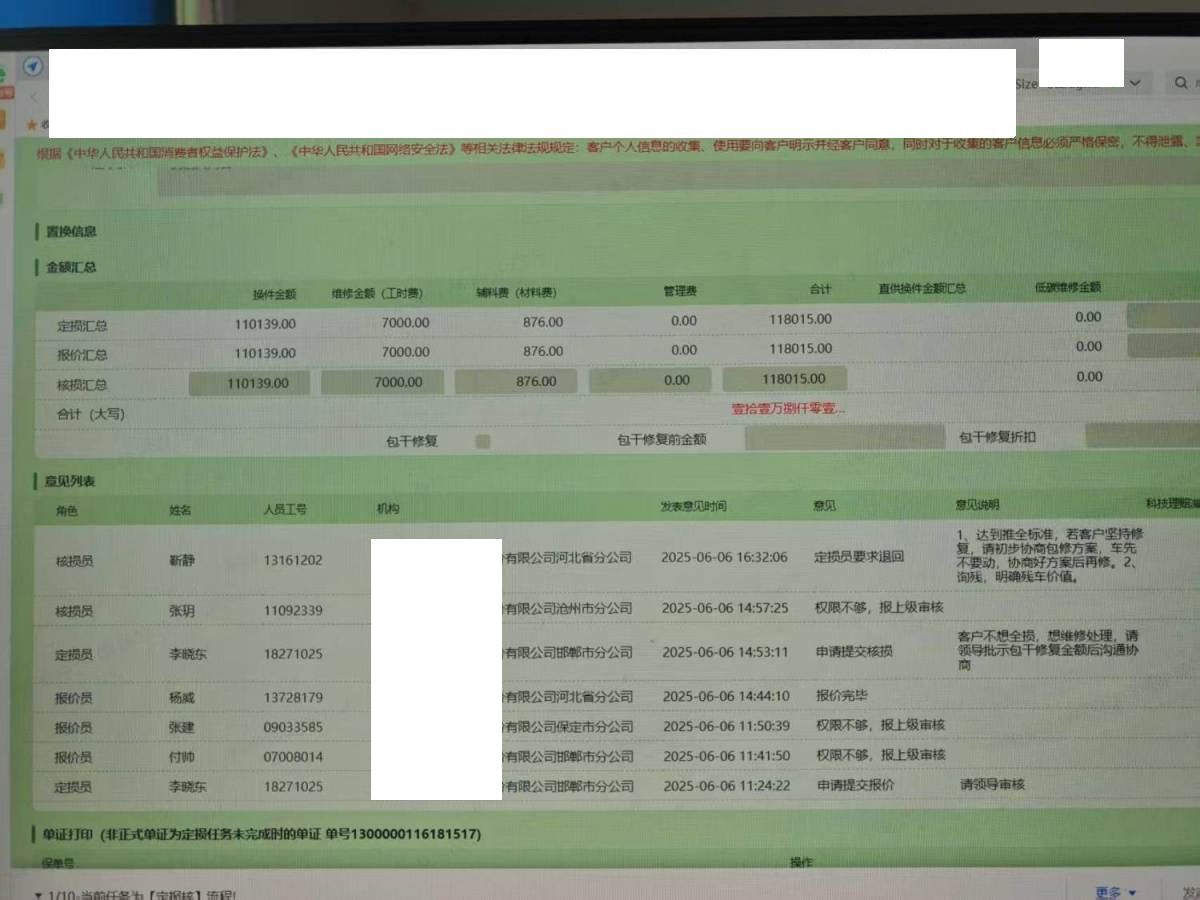This screenshot has width=1200, height=900.
Task: Click the 金额汇总 section header
Action: tap(71, 267)
